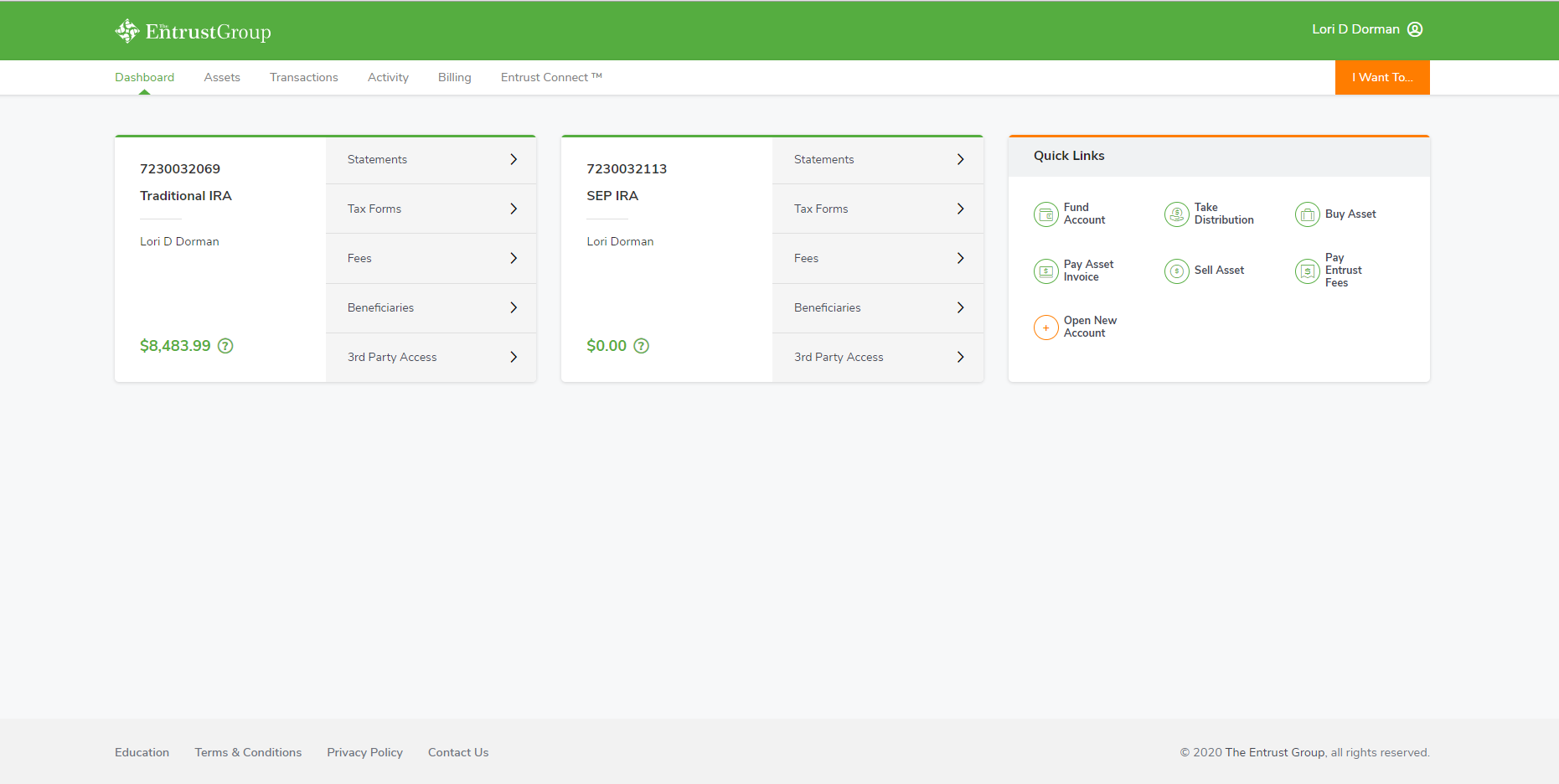The width and height of the screenshot is (1559, 784).
Task: Click Open New Account quick link text
Action: pyautogui.click(x=1090, y=327)
